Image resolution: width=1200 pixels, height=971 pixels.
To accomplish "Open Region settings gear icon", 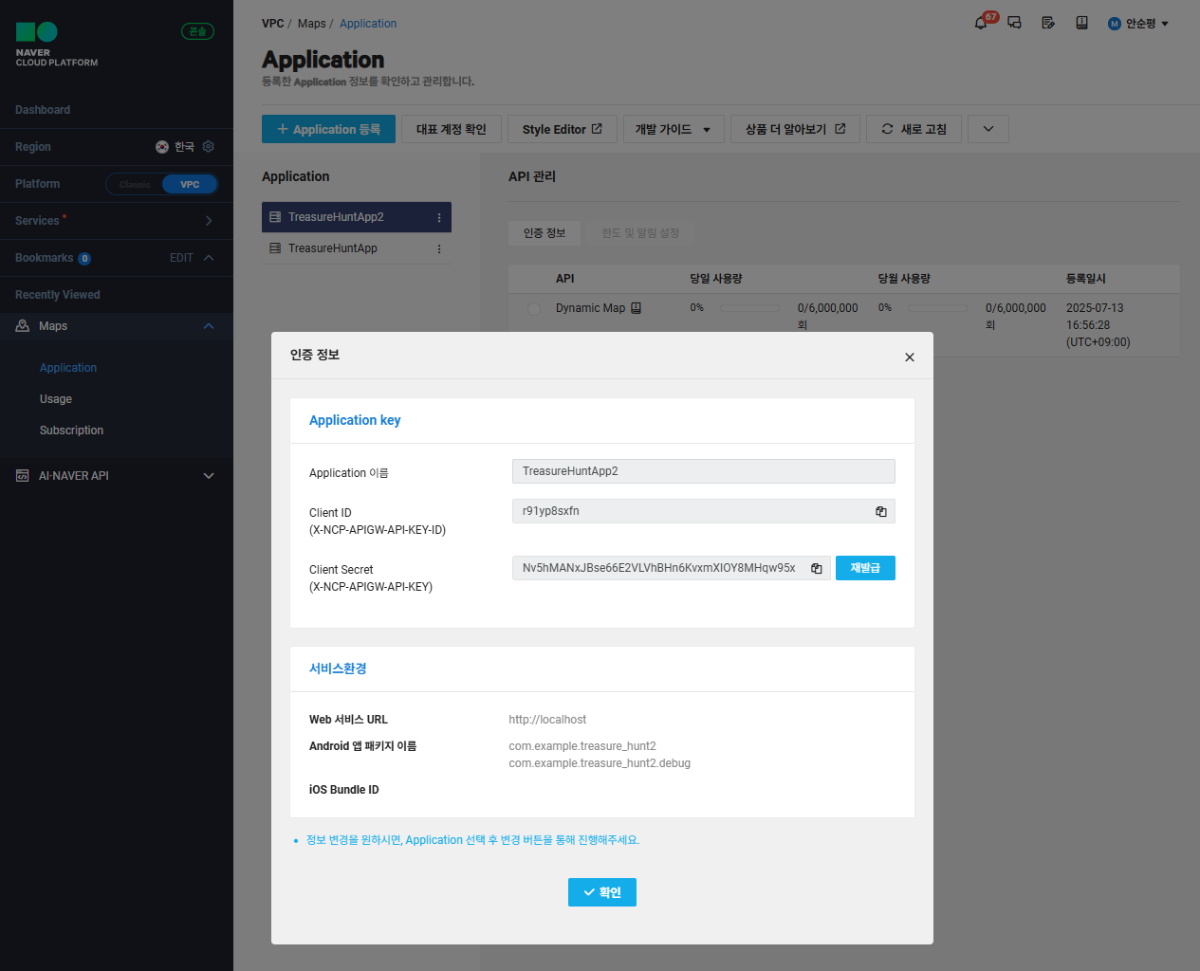I will click(208, 146).
